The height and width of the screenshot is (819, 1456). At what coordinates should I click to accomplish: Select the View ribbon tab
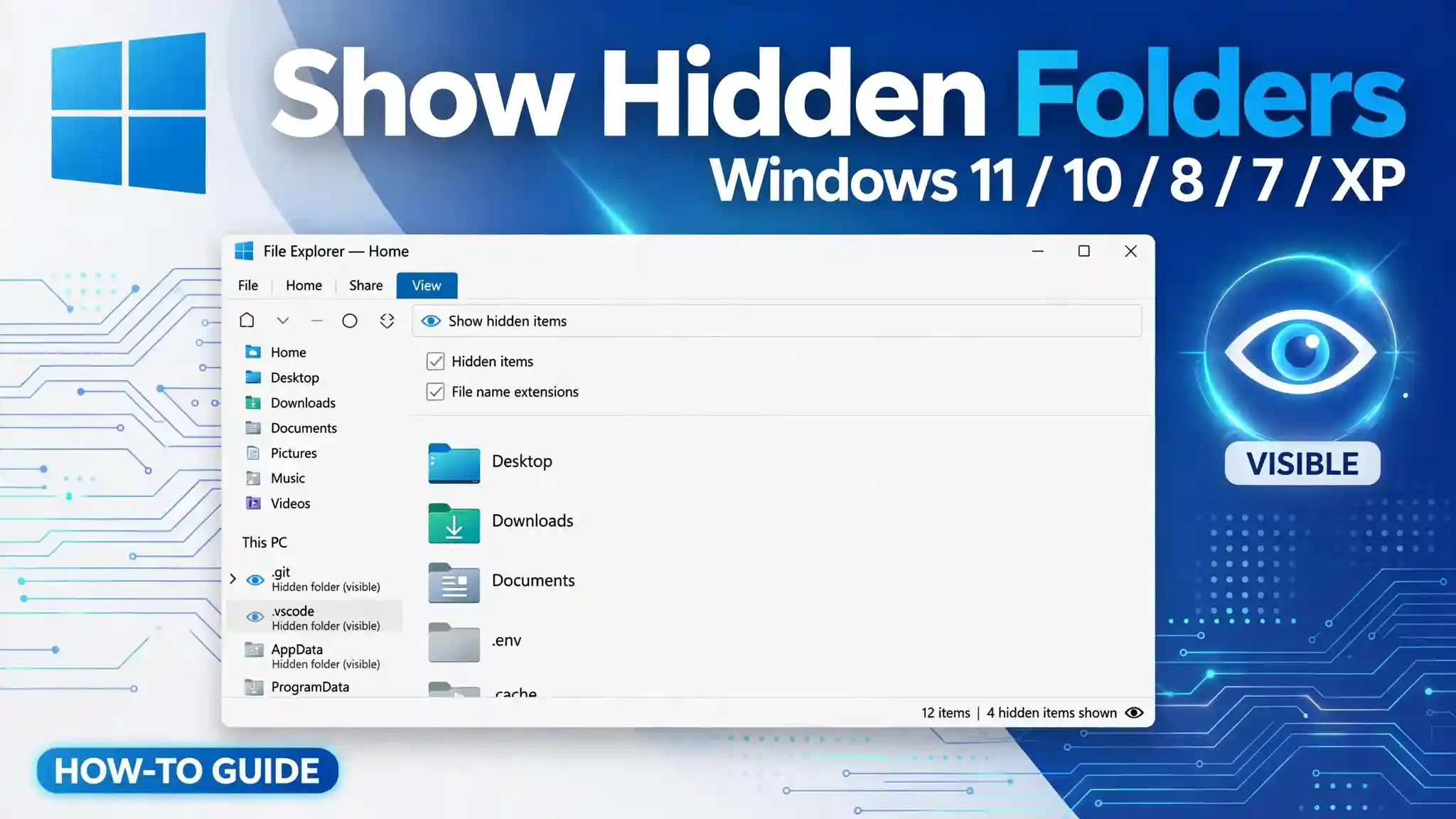click(427, 285)
